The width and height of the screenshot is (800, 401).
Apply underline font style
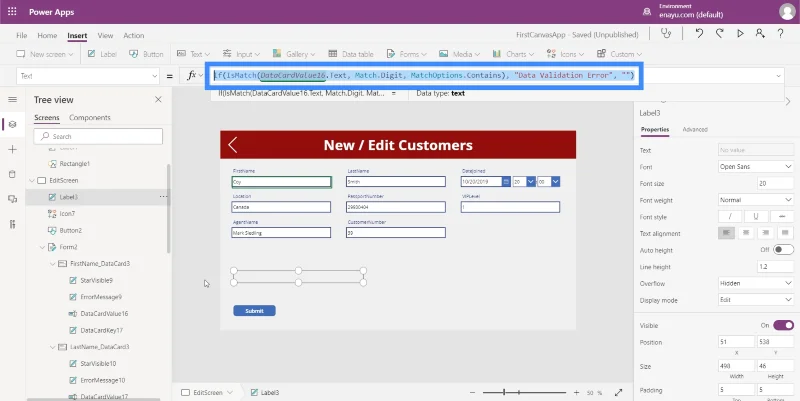pos(756,216)
